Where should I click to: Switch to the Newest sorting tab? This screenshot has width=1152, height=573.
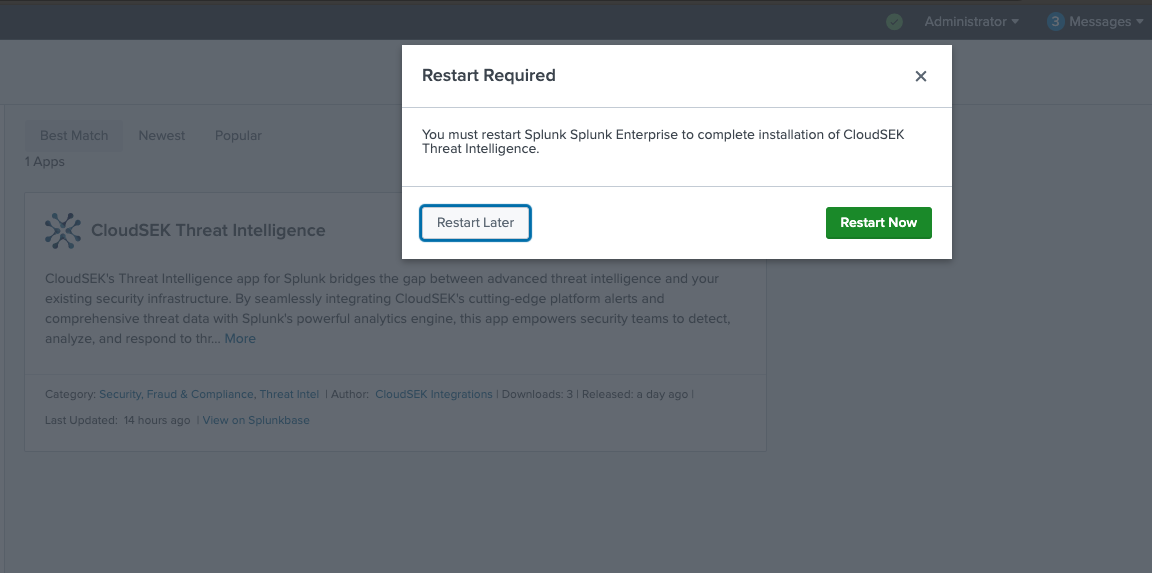[x=162, y=136]
